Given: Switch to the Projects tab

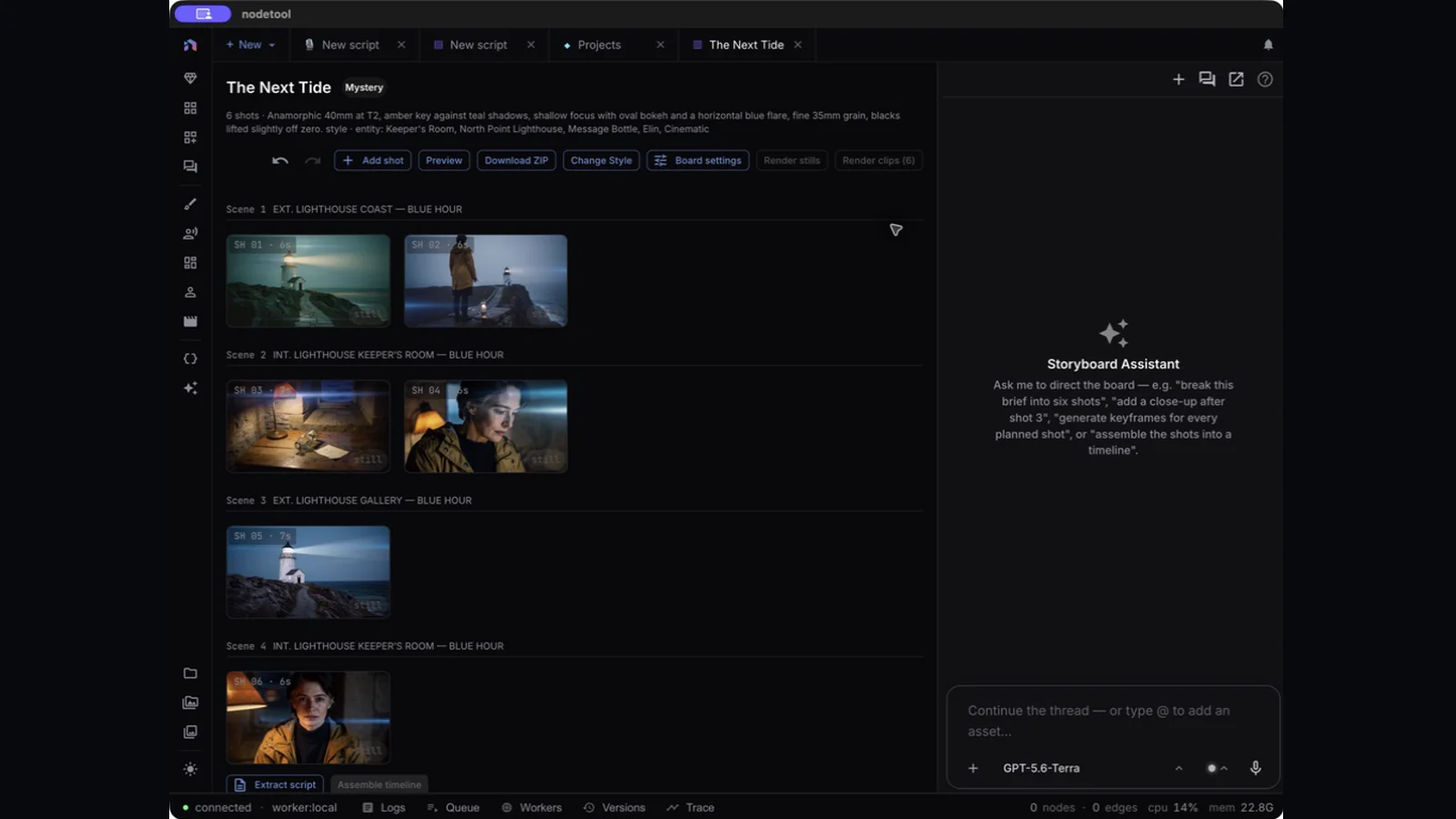Looking at the screenshot, I should pos(599,45).
